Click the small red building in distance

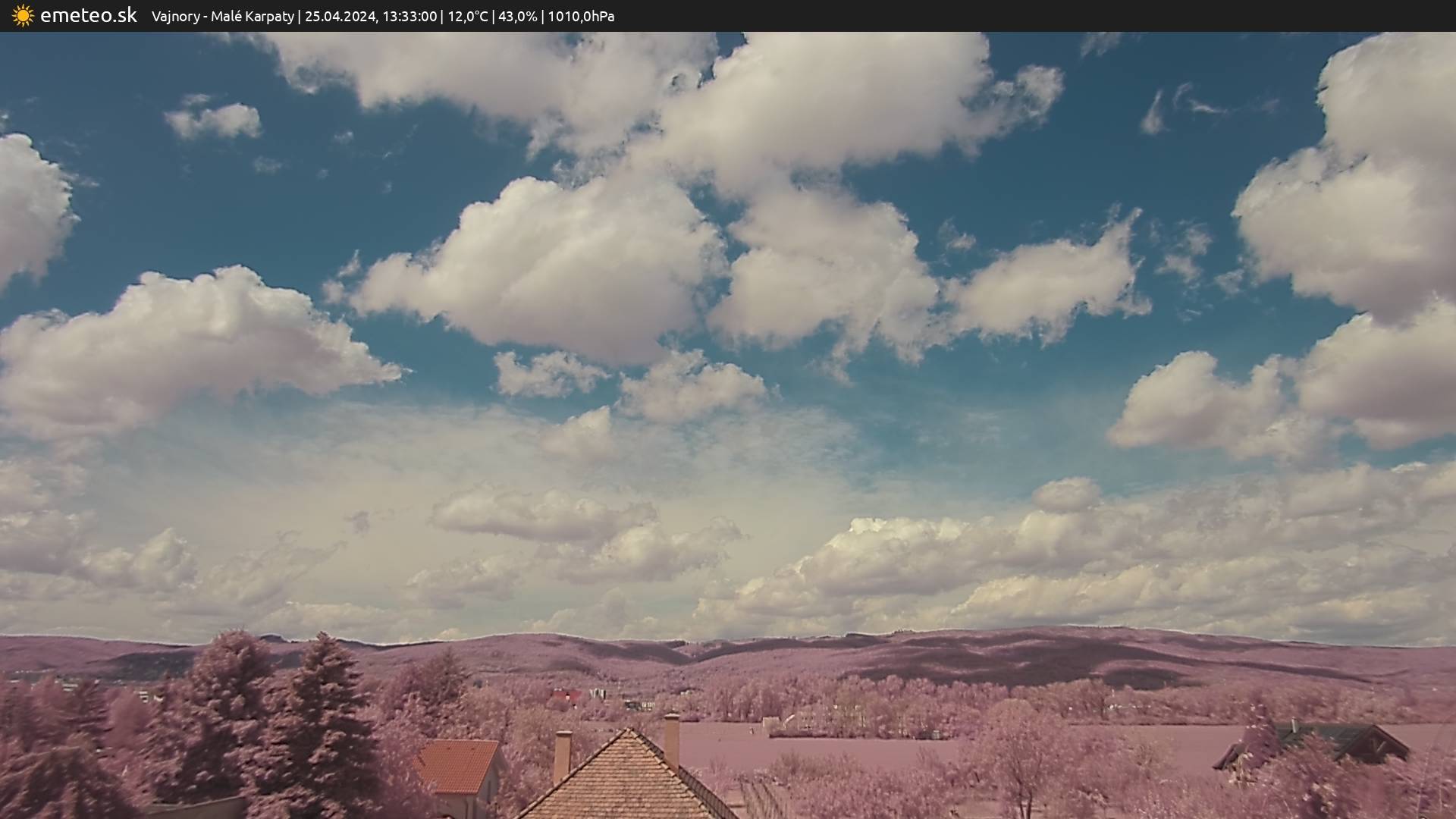(563, 695)
